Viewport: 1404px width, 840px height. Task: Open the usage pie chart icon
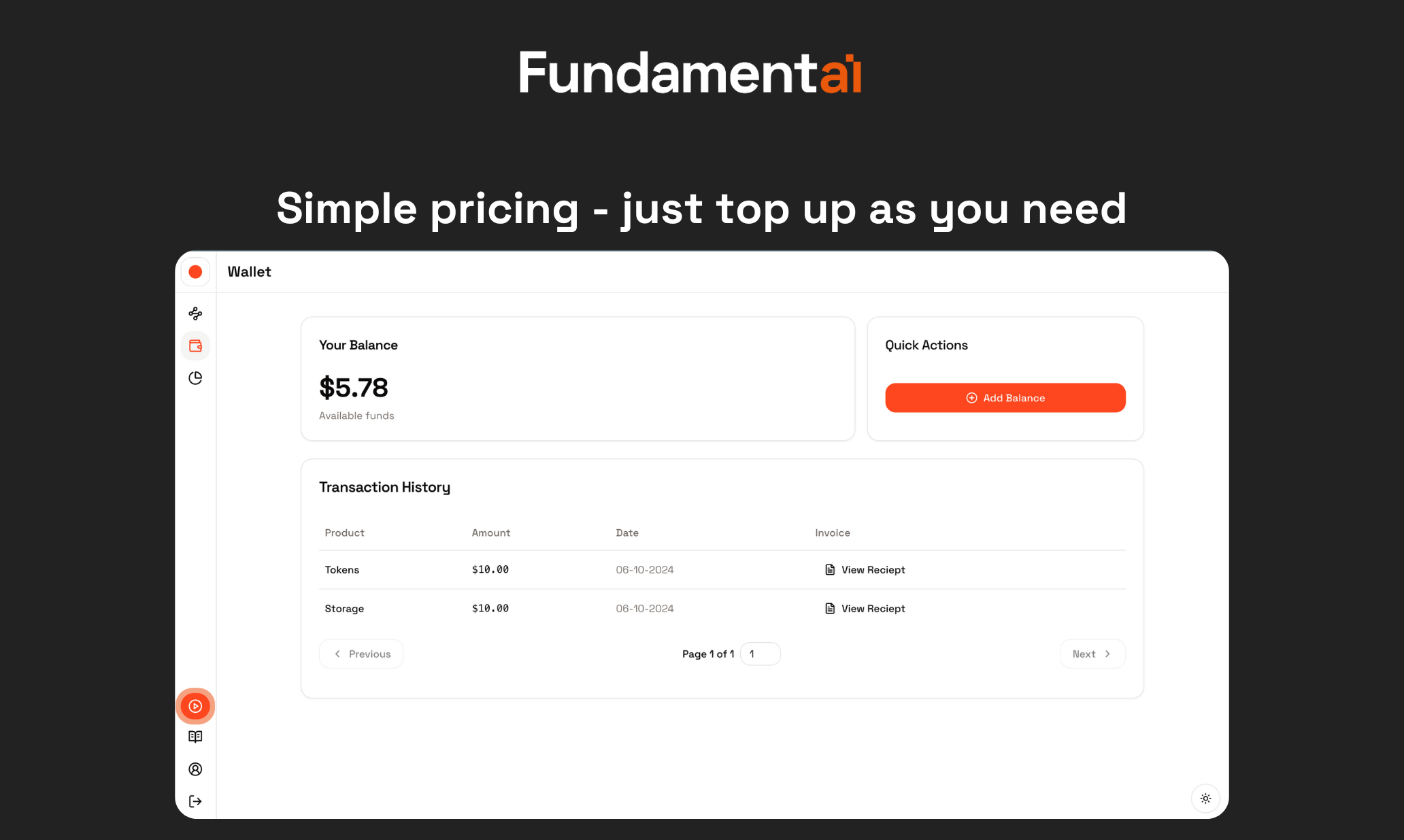click(195, 378)
